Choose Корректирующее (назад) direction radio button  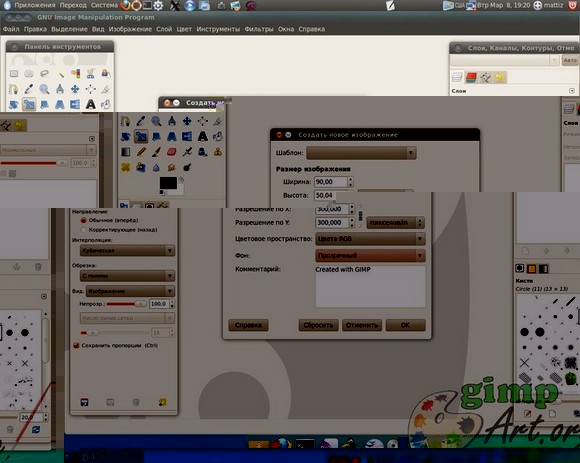coord(84,230)
